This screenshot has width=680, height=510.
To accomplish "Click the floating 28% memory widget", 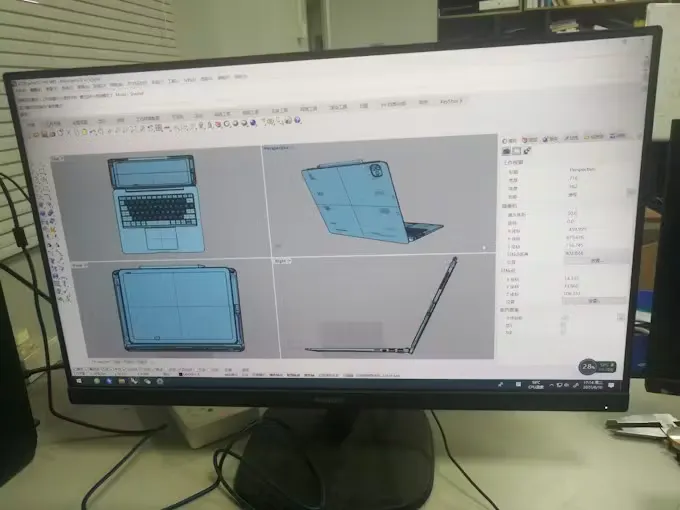I will (x=589, y=367).
